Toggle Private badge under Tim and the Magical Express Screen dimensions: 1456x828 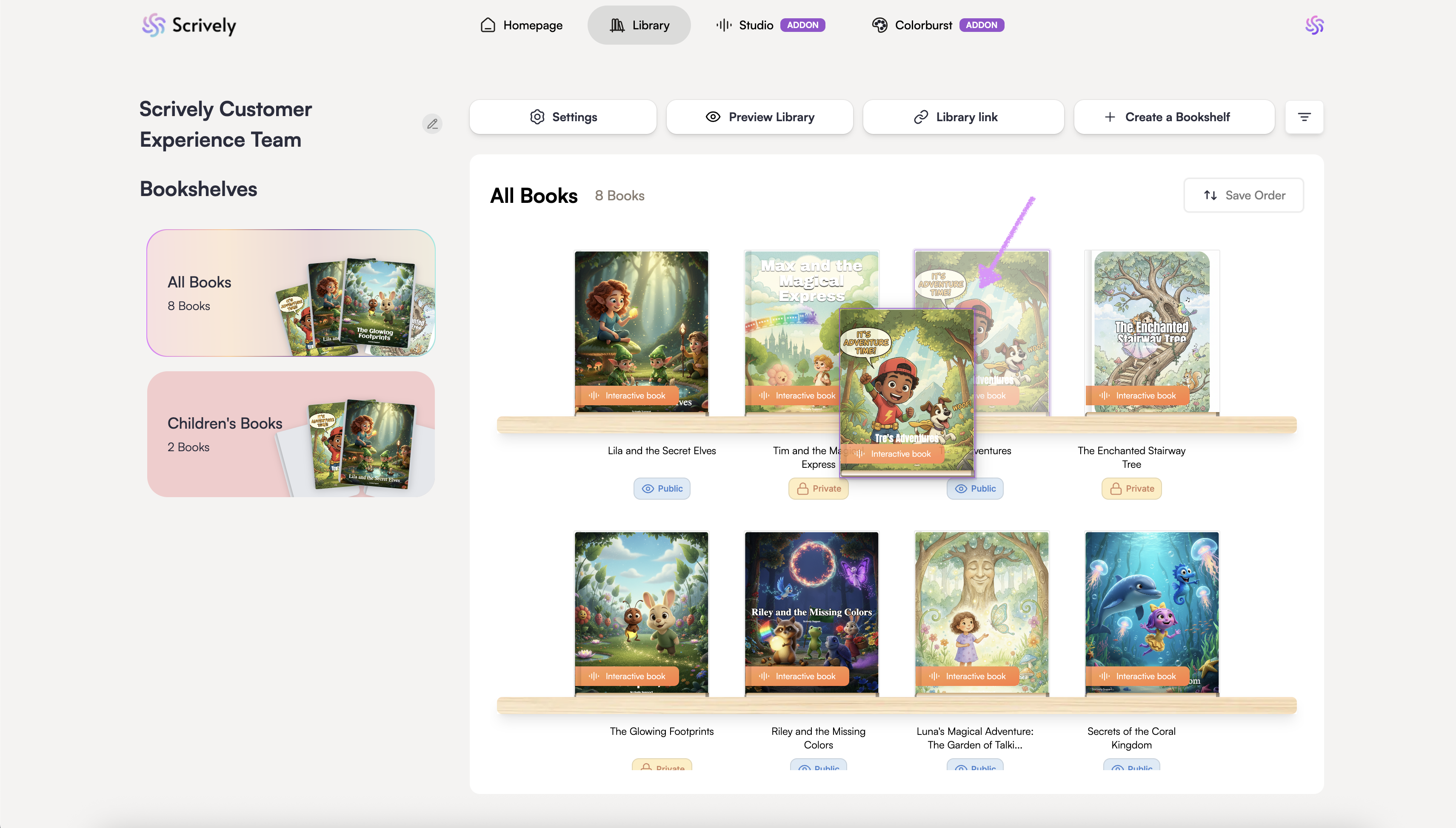pyautogui.click(x=818, y=489)
